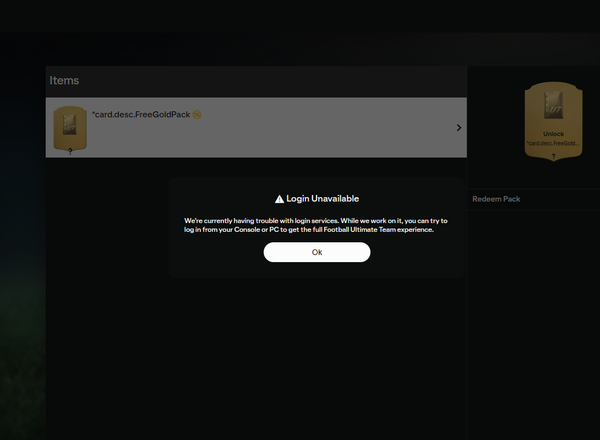Click the login services trouble message text
This screenshot has width=600, height=440.
(x=316, y=224)
